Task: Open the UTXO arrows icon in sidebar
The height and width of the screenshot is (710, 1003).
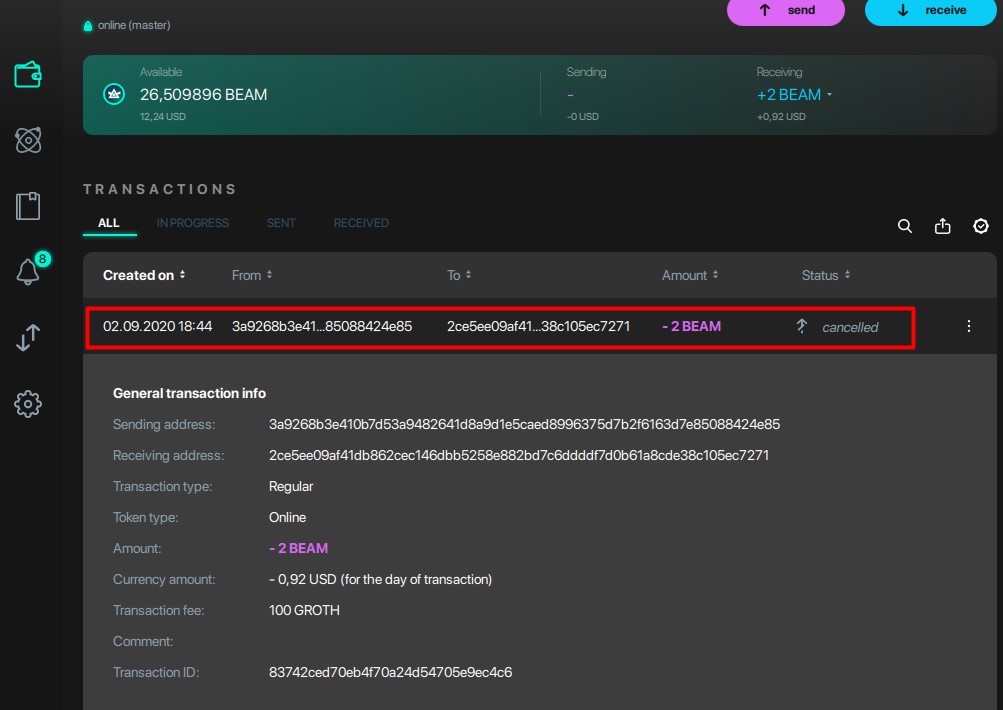Action: (x=30, y=337)
